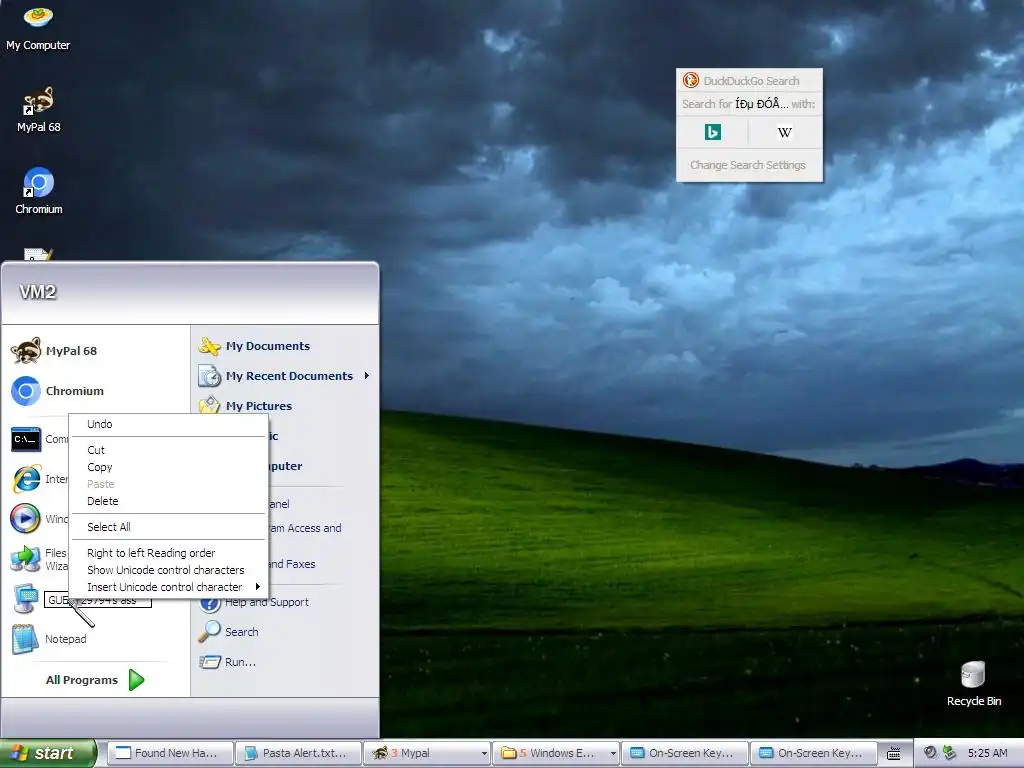This screenshot has width=1024, height=768.
Task: Search with Bing in DuckDuckGo popup
Action: point(712,133)
